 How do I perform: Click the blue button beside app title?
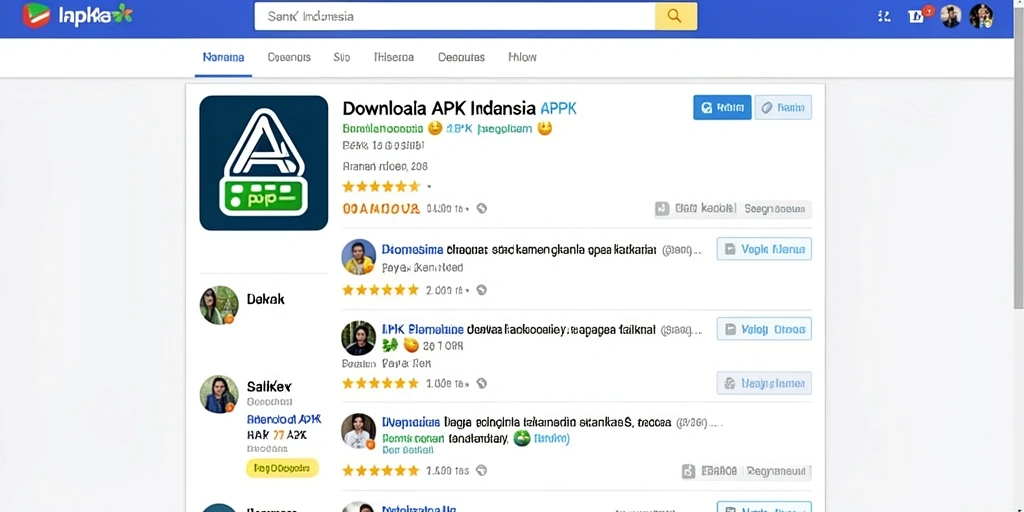[722, 107]
